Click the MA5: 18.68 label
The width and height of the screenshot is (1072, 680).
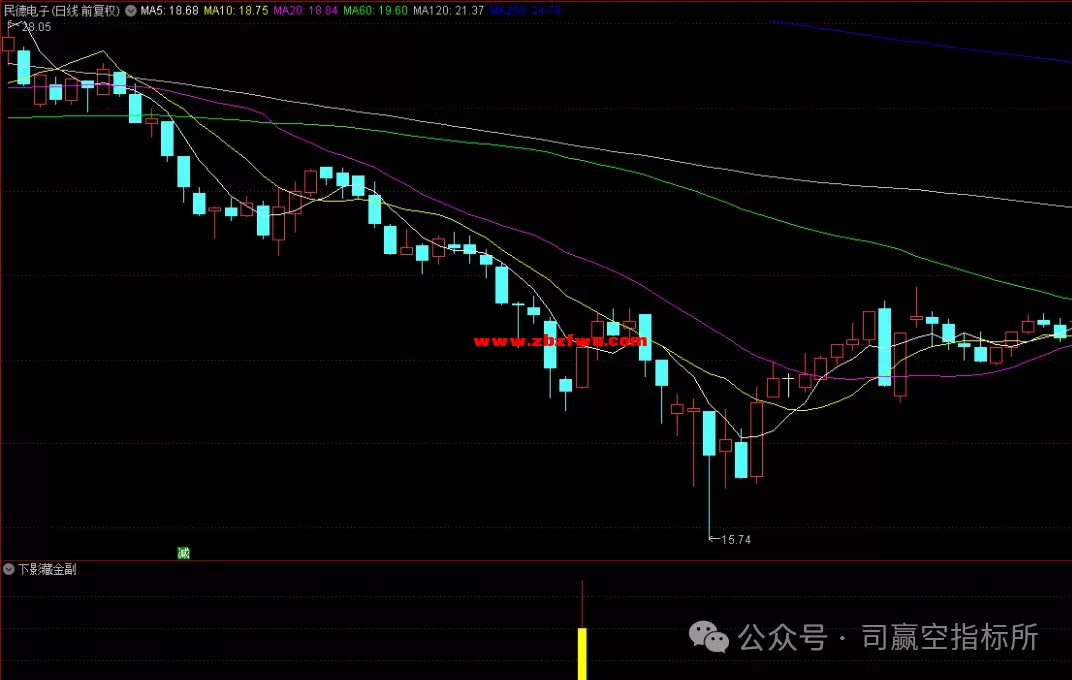[x=170, y=11]
